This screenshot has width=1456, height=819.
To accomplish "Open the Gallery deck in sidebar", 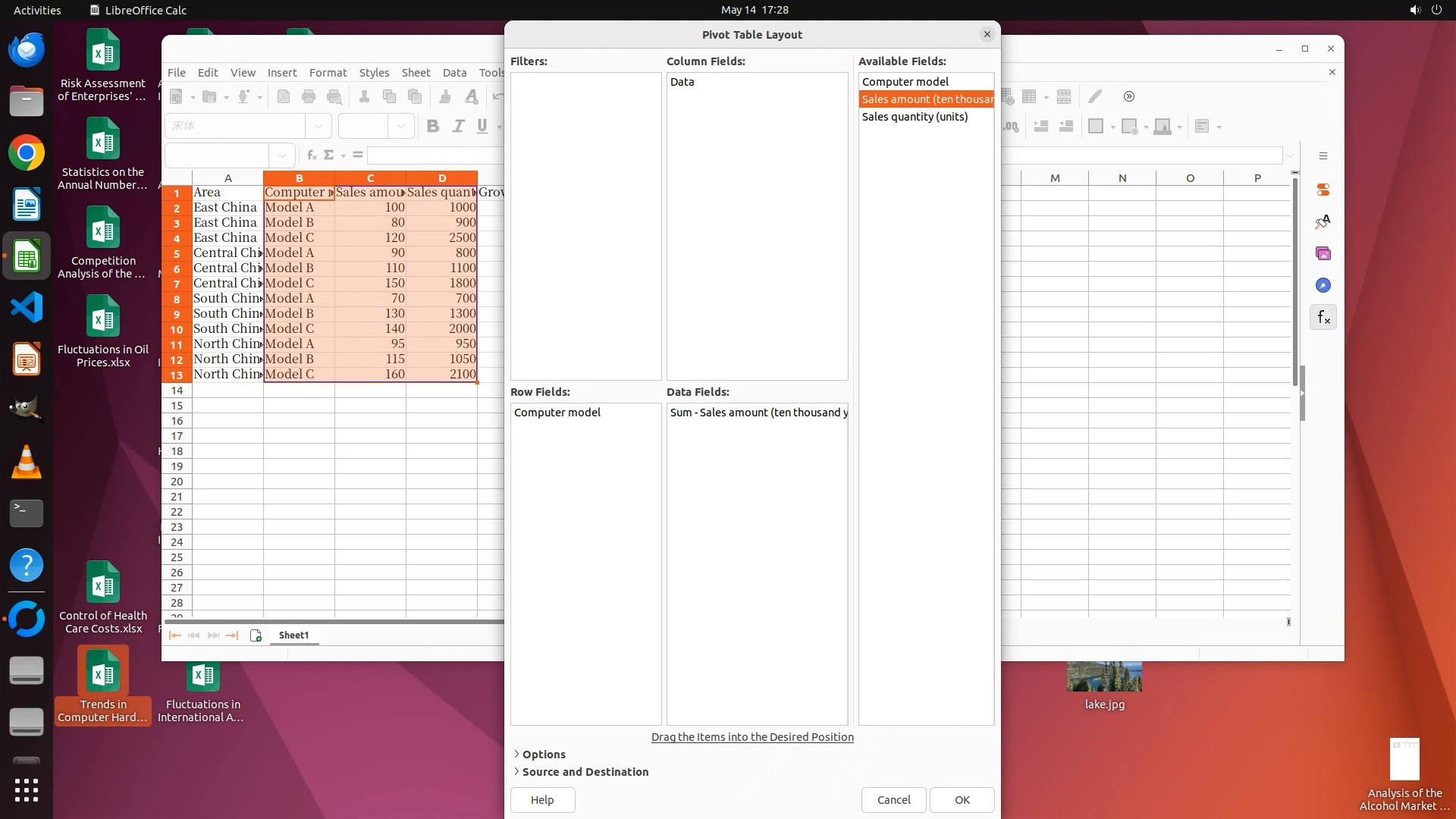I will point(1323,253).
